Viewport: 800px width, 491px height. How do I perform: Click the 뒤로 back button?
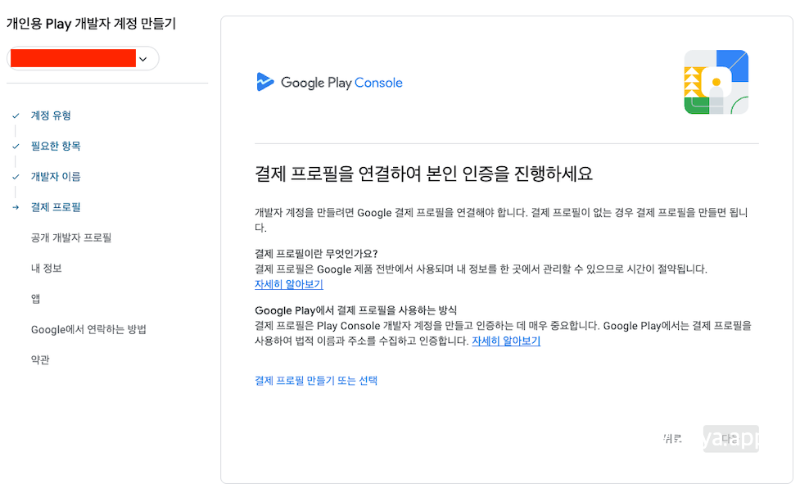pyautogui.click(x=672, y=438)
